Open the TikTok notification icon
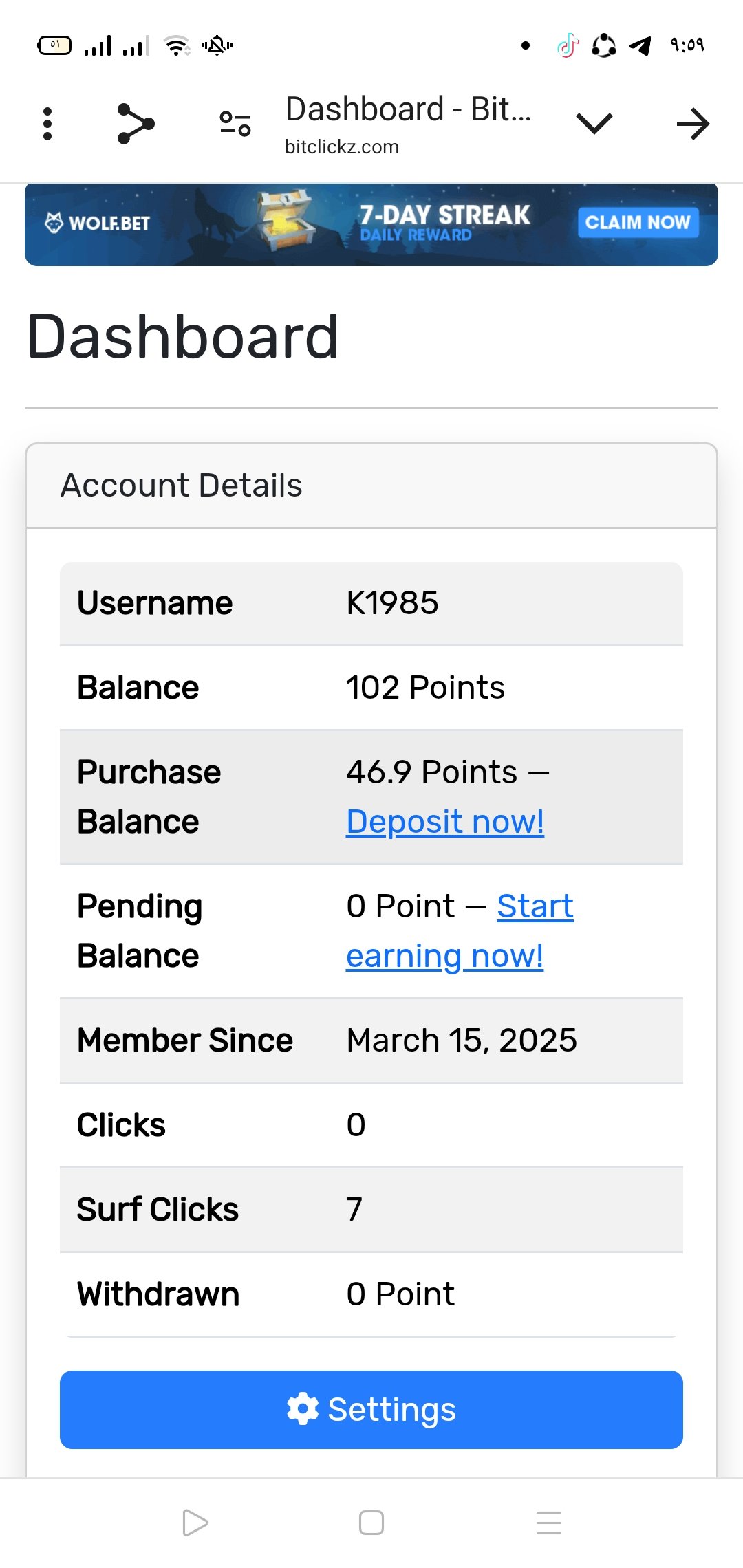 click(x=568, y=46)
